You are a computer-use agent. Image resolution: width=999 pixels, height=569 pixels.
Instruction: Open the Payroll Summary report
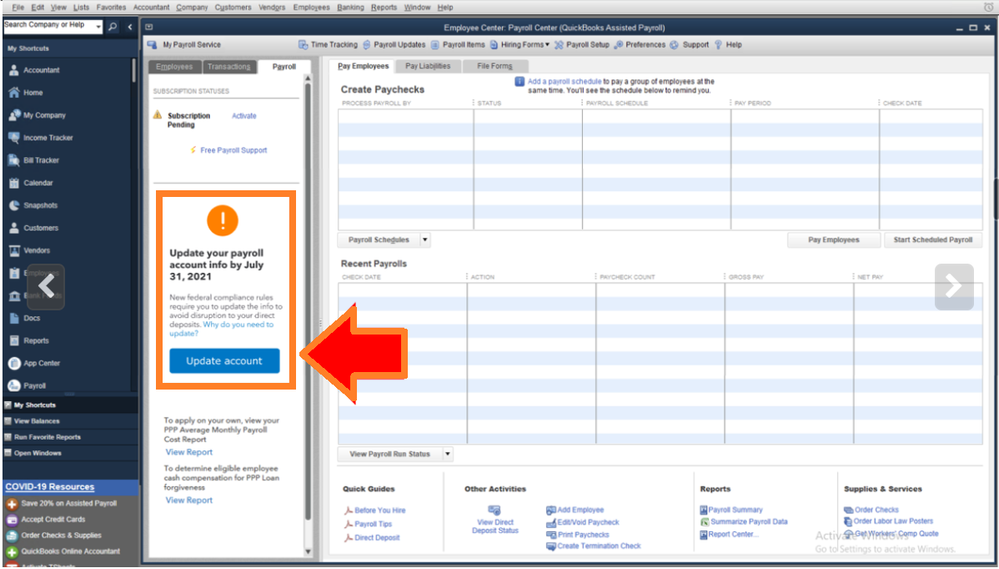(x=735, y=510)
